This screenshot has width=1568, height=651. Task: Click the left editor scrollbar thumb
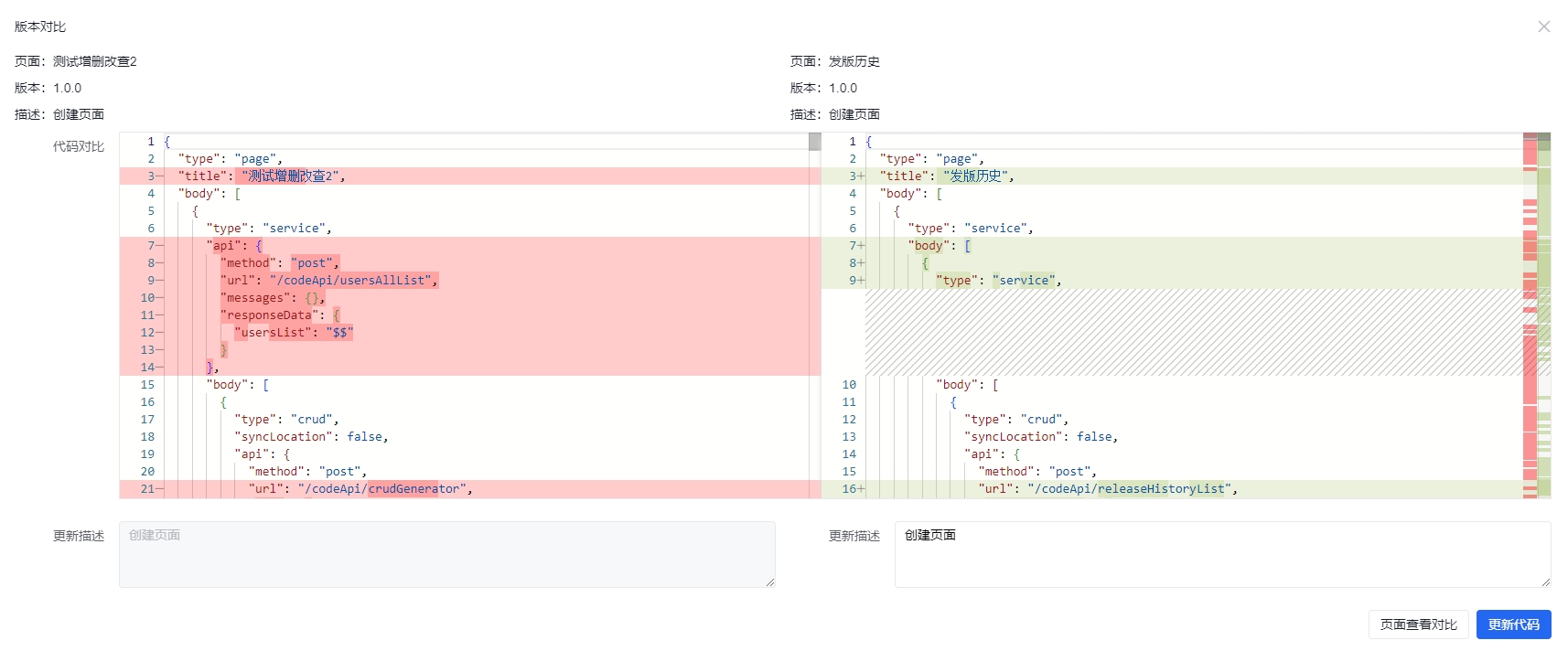pyautogui.click(x=814, y=142)
